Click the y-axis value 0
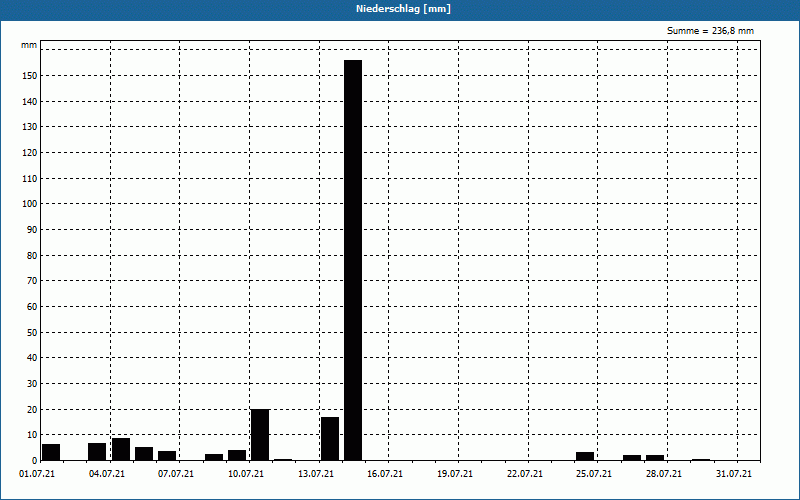This screenshot has height=500, width=800. pos(35,461)
